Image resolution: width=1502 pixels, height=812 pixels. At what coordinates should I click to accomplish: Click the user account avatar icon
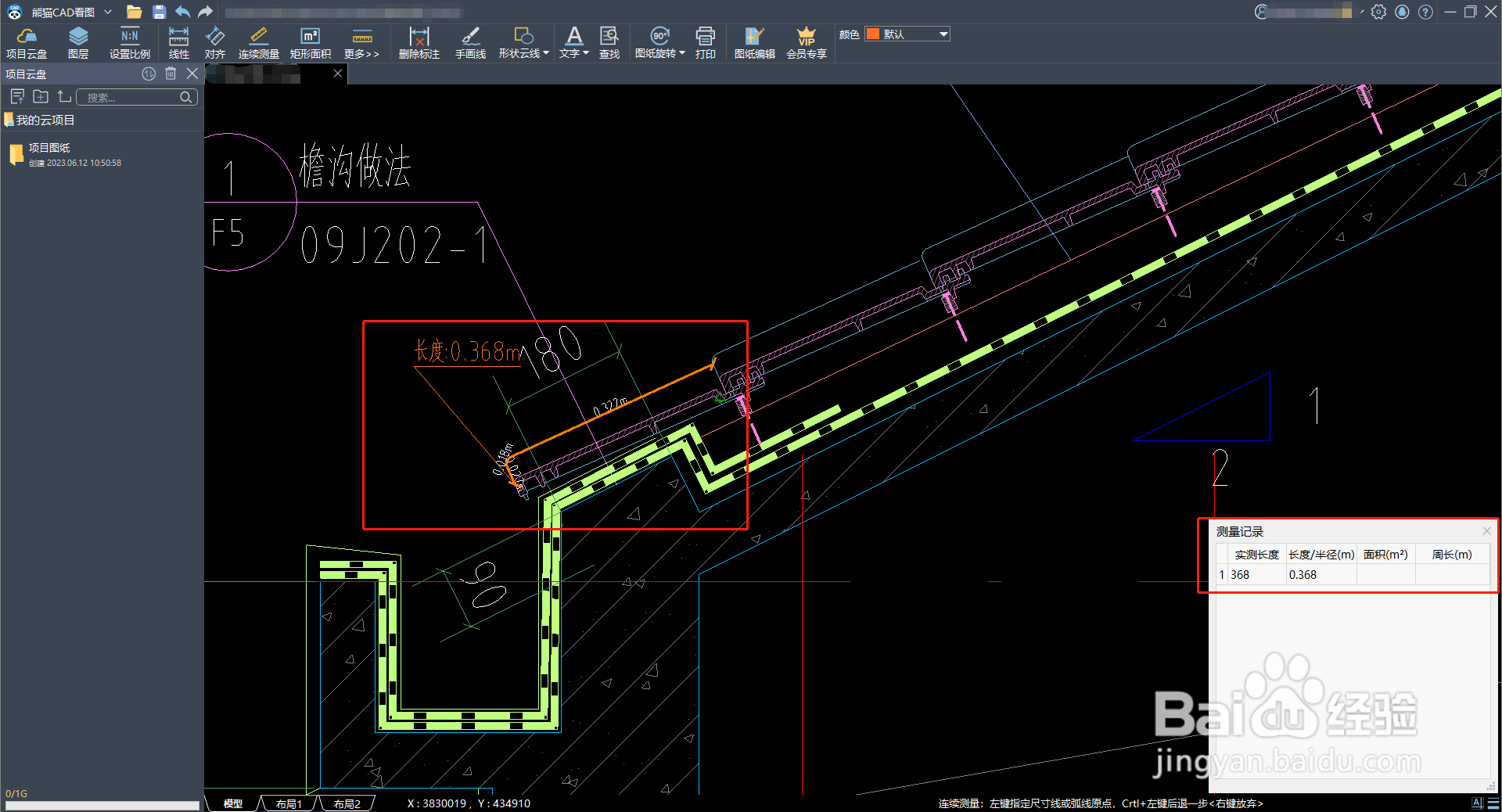(1261, 12)
